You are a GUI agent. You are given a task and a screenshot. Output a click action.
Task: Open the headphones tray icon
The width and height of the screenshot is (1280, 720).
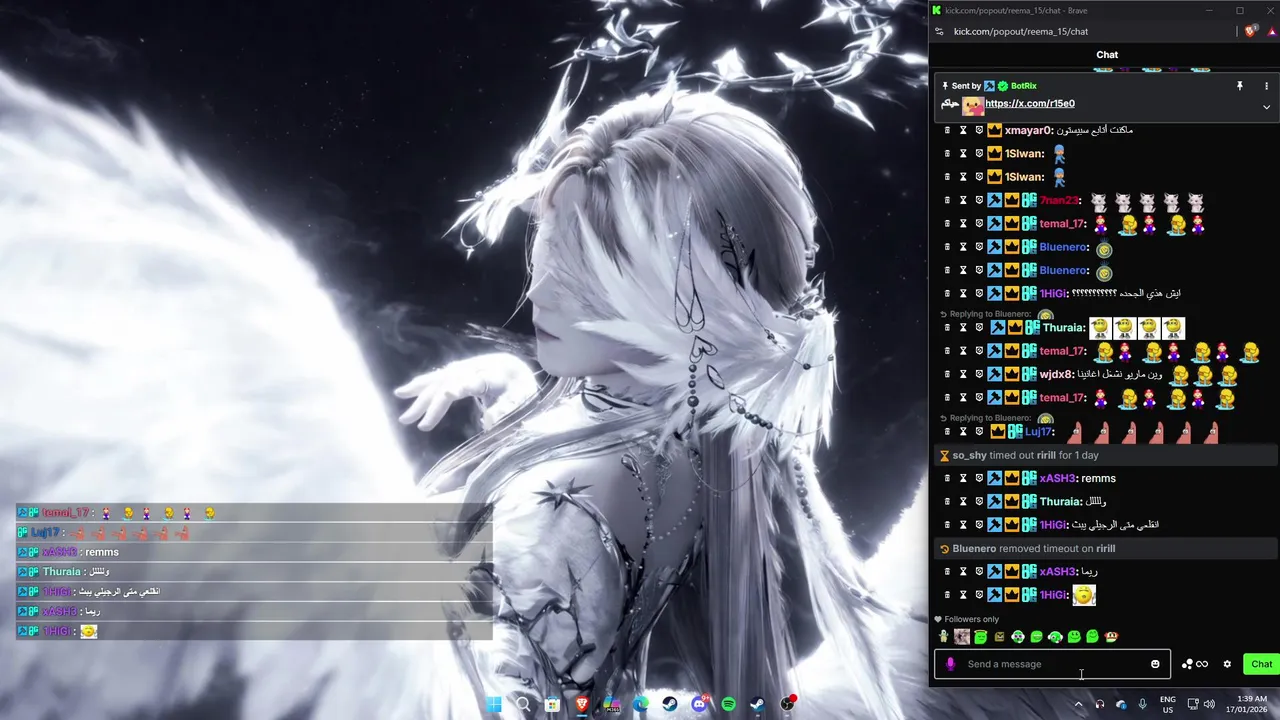click(x=1100, y=704)
